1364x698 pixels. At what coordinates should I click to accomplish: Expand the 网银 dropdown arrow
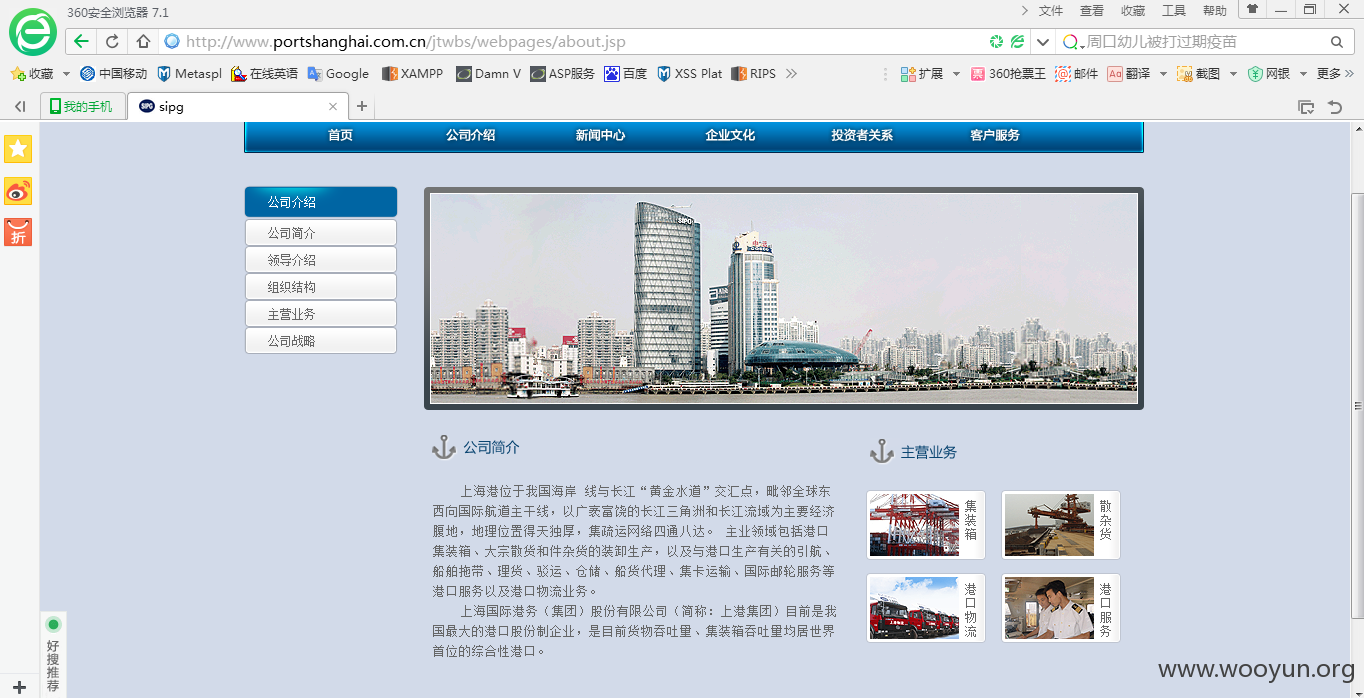point(1302,73)
